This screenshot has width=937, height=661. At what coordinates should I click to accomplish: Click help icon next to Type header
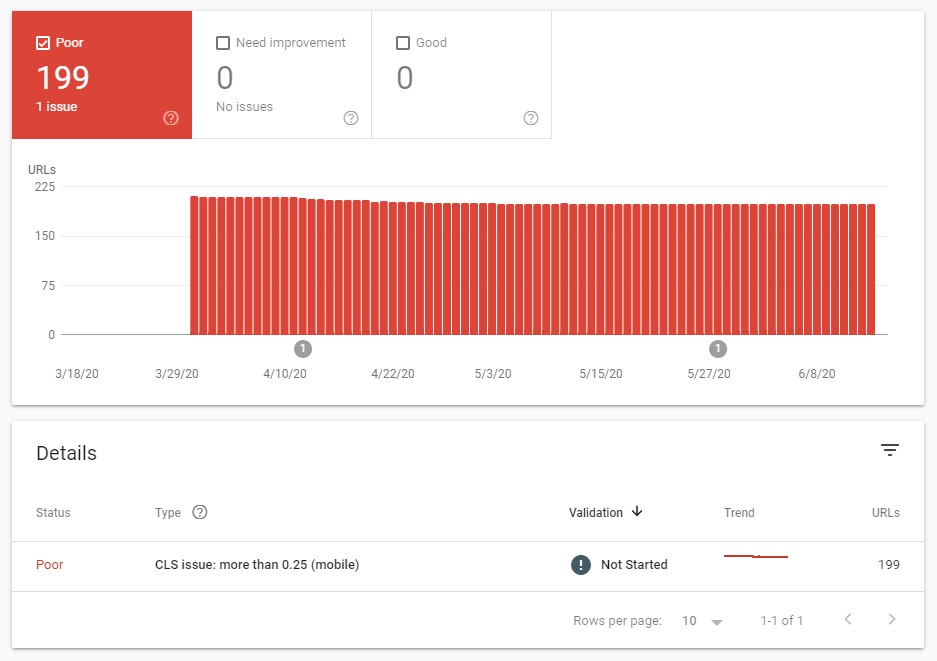tap(200, 512)
